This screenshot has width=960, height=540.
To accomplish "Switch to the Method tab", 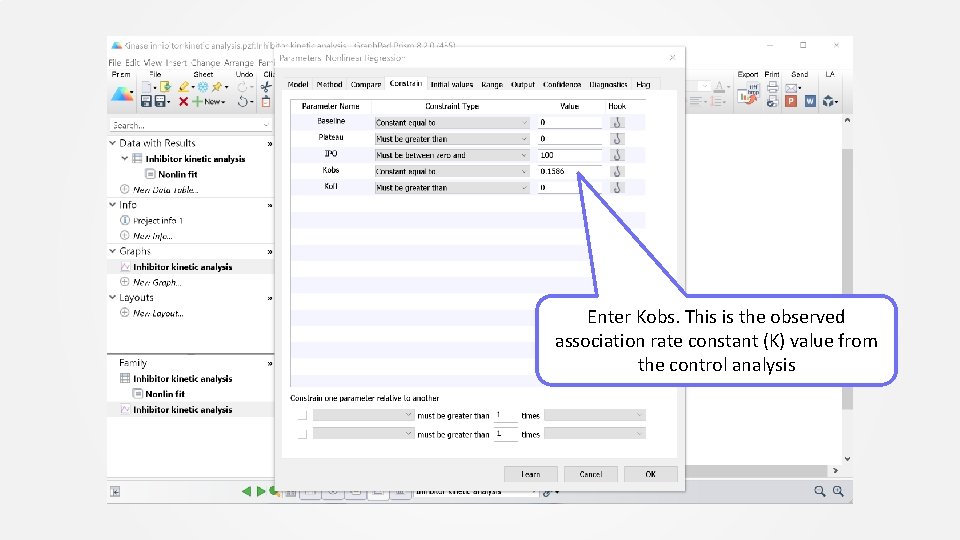I will point(329,84).
